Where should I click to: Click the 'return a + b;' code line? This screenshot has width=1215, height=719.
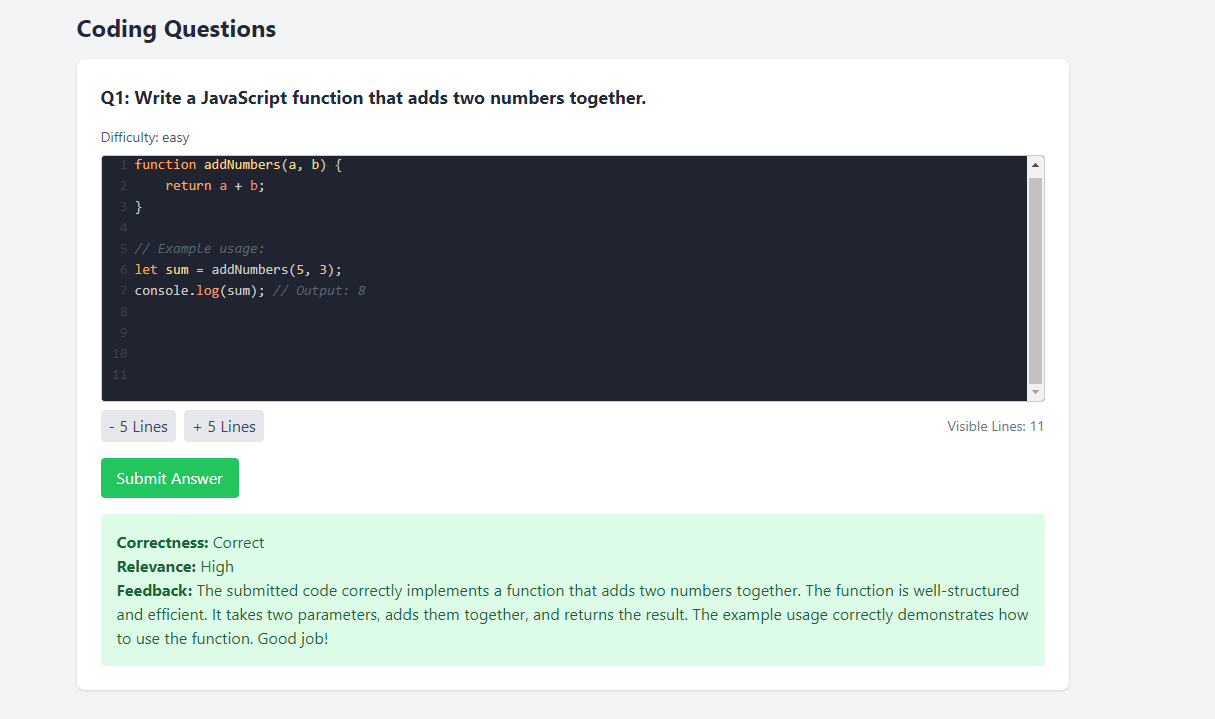pos(214,186)
